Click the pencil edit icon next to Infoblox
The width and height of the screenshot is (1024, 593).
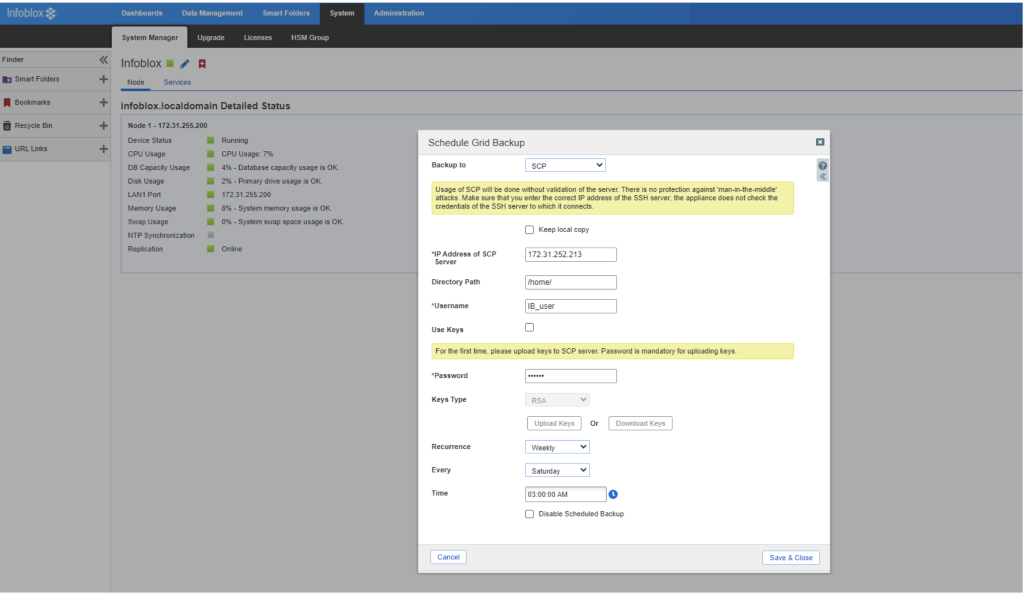tap(185, 64)
